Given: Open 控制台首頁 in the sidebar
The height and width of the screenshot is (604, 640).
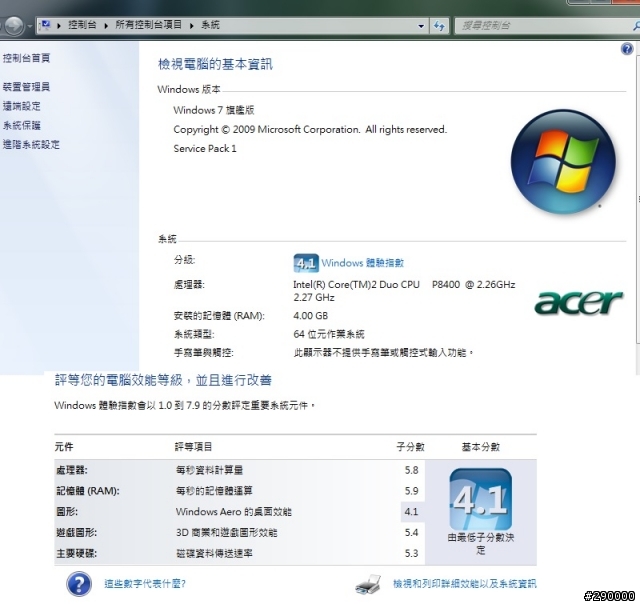Looking at the screenshot, I should [27, 58].
